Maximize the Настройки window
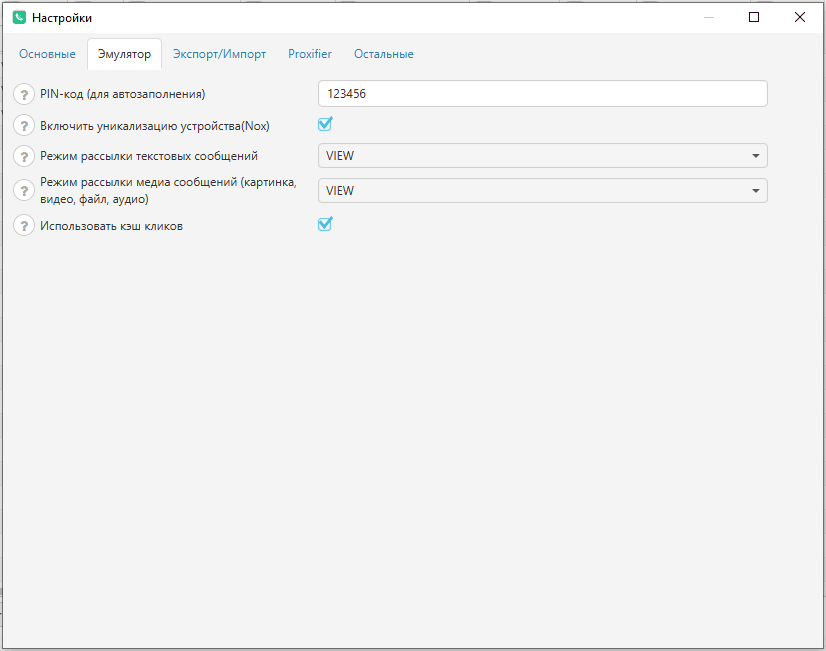 coord(754,17)
